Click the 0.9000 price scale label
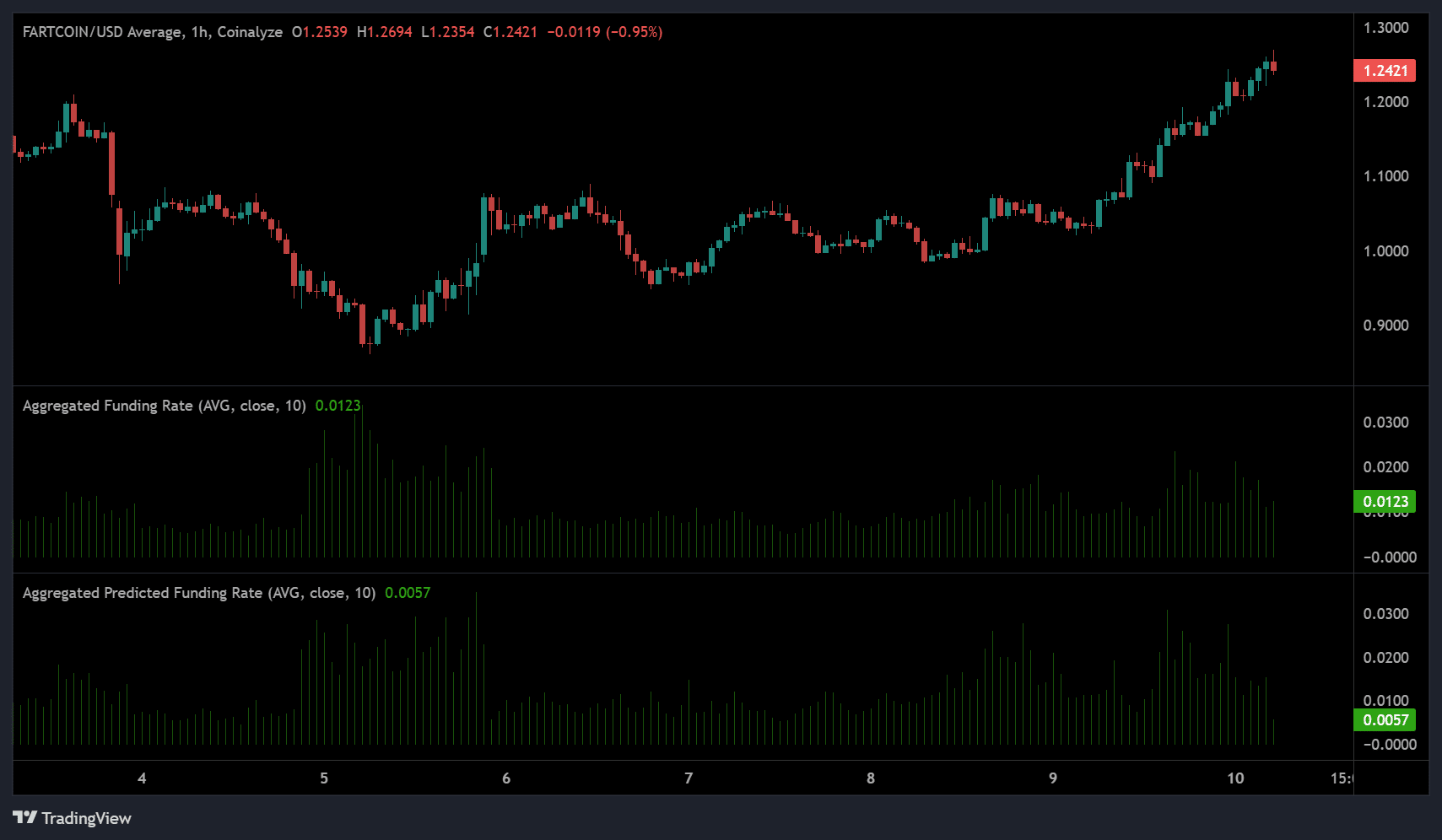This screenshot has height=840, width=1442. click(1385, 326)
